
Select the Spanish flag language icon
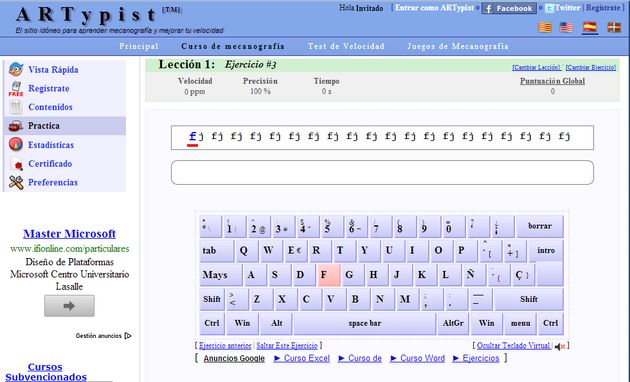[x=590, y=27]
